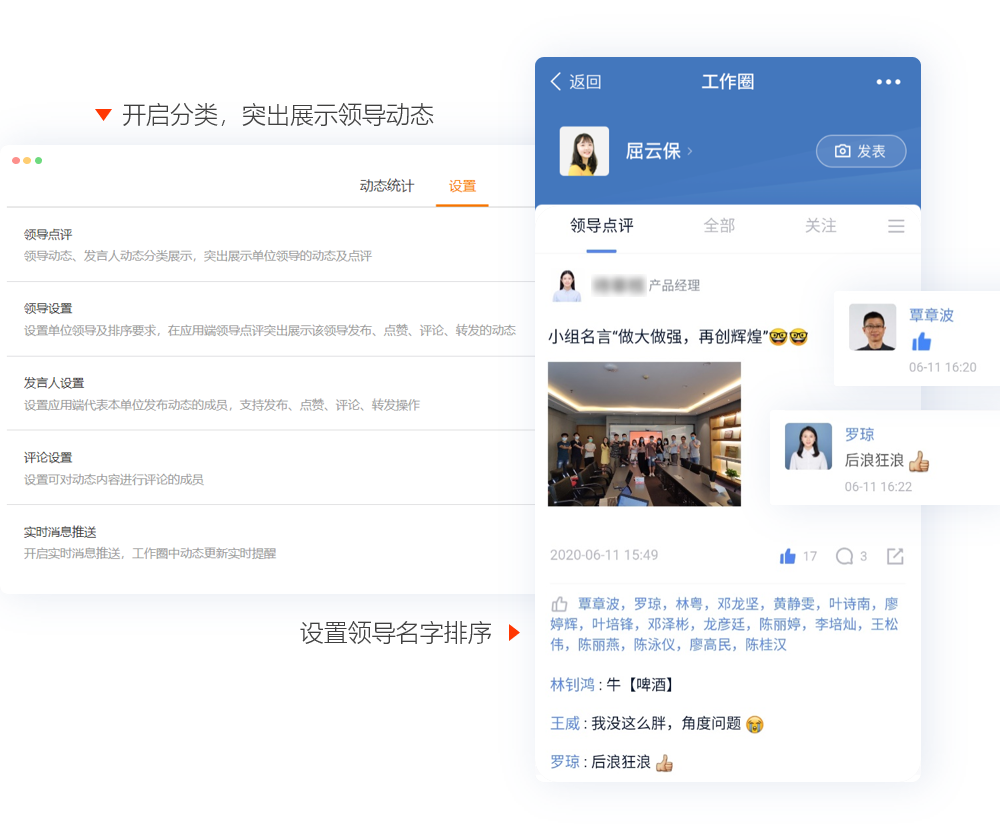Open the 发言人设置 setting row
Viewport: 1000px width, 824px height.
[271, 394]
